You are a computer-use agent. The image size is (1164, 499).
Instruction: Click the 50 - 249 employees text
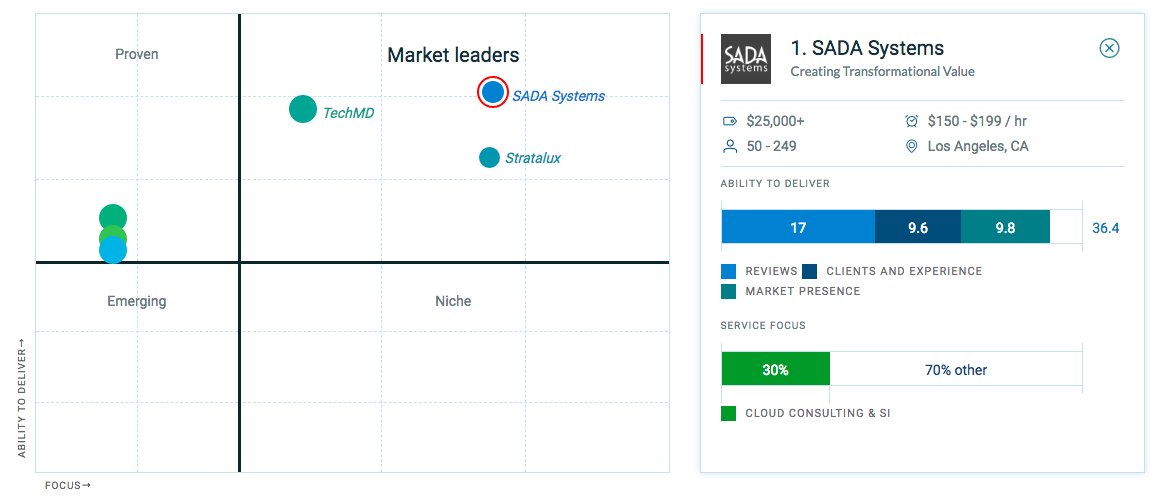pos(771,146)
